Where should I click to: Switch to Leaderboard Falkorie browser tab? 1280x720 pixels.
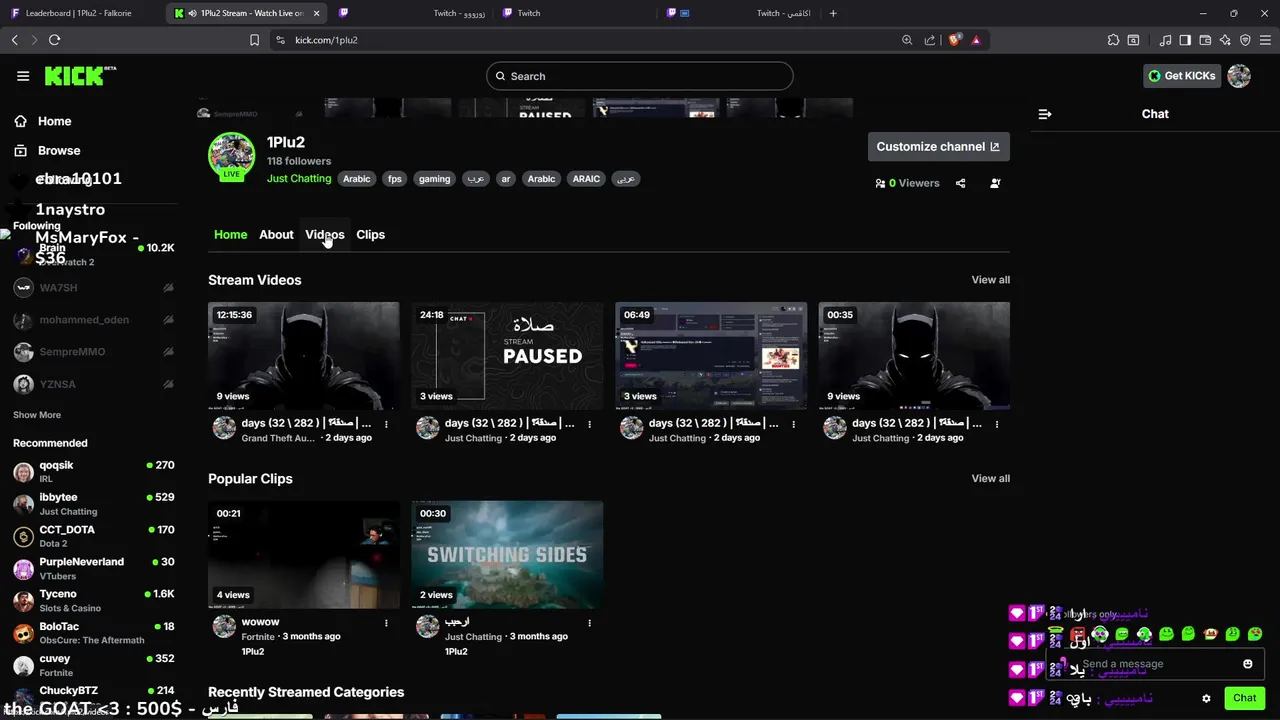(80, 13)
